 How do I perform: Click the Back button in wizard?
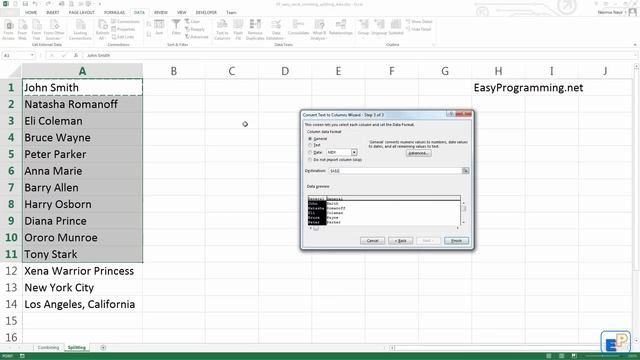click(x=401, y=241)
